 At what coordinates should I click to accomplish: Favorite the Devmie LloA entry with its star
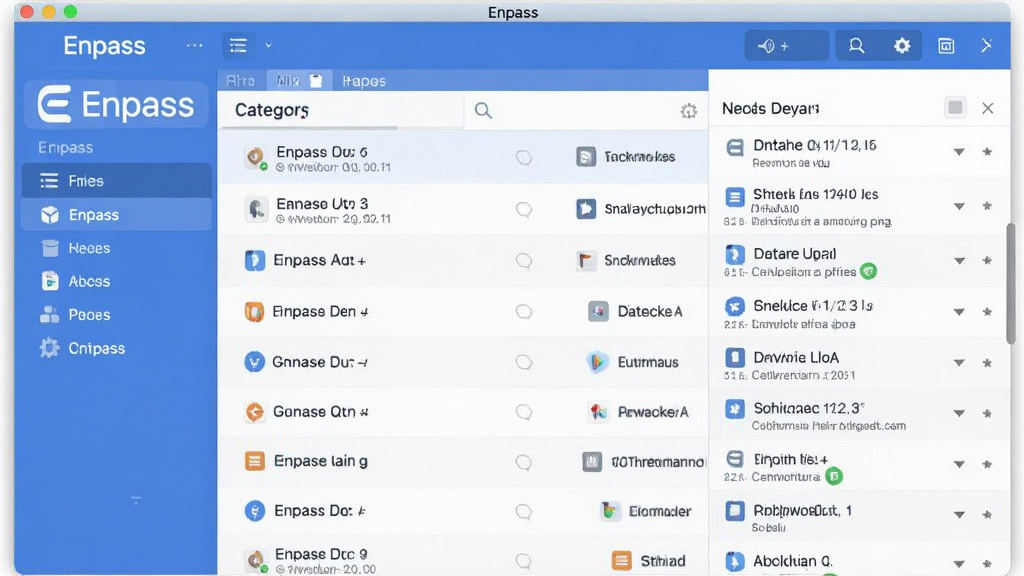[x=987, y=362]
